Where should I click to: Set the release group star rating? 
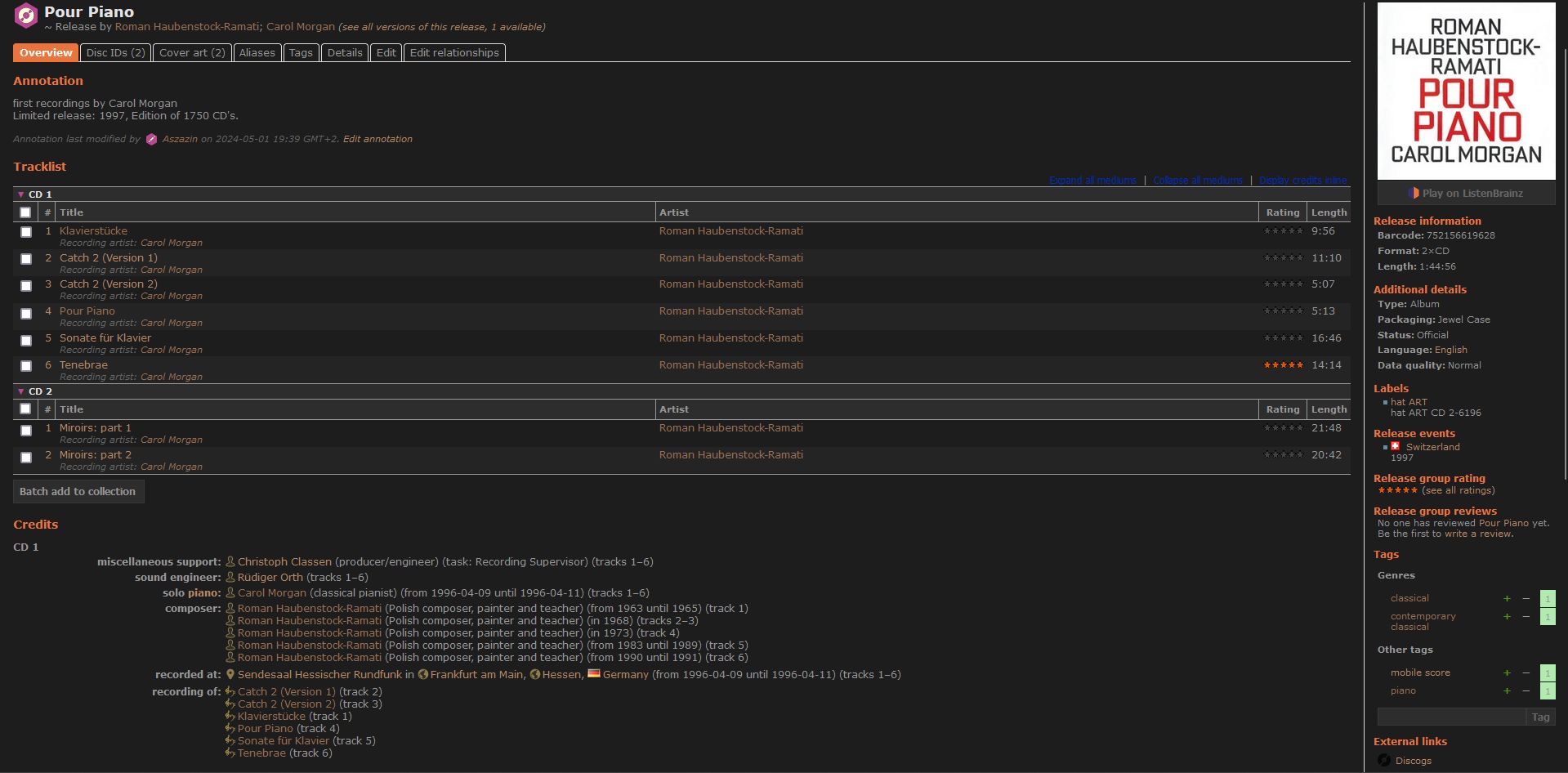click(x=1397, y=491)
